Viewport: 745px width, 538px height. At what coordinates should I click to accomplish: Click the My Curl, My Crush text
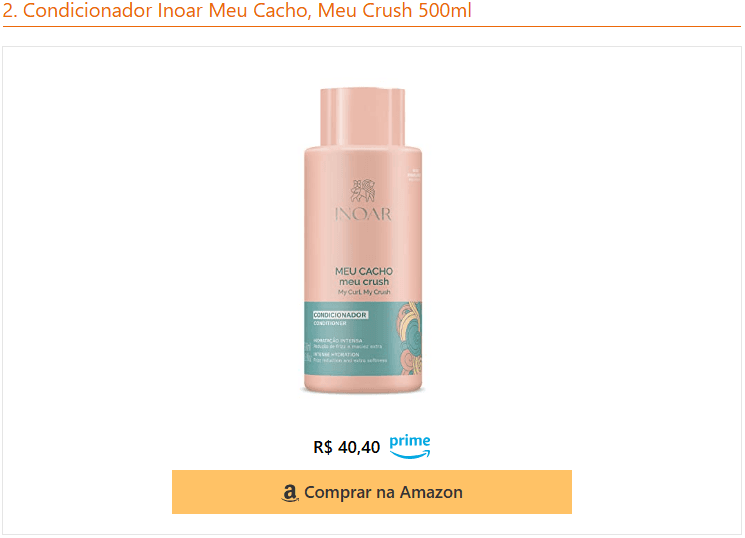click(x=364, y=292)
